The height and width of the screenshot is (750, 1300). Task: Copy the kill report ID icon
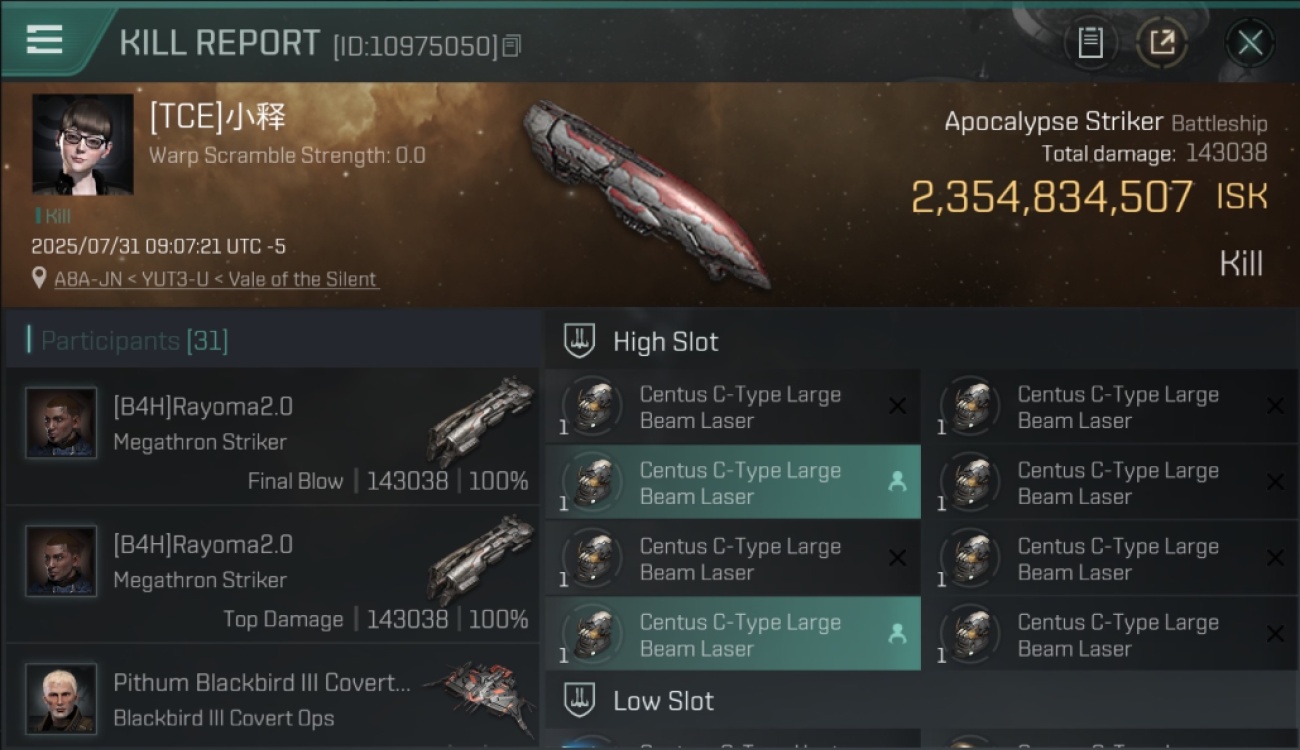[511, 46]
